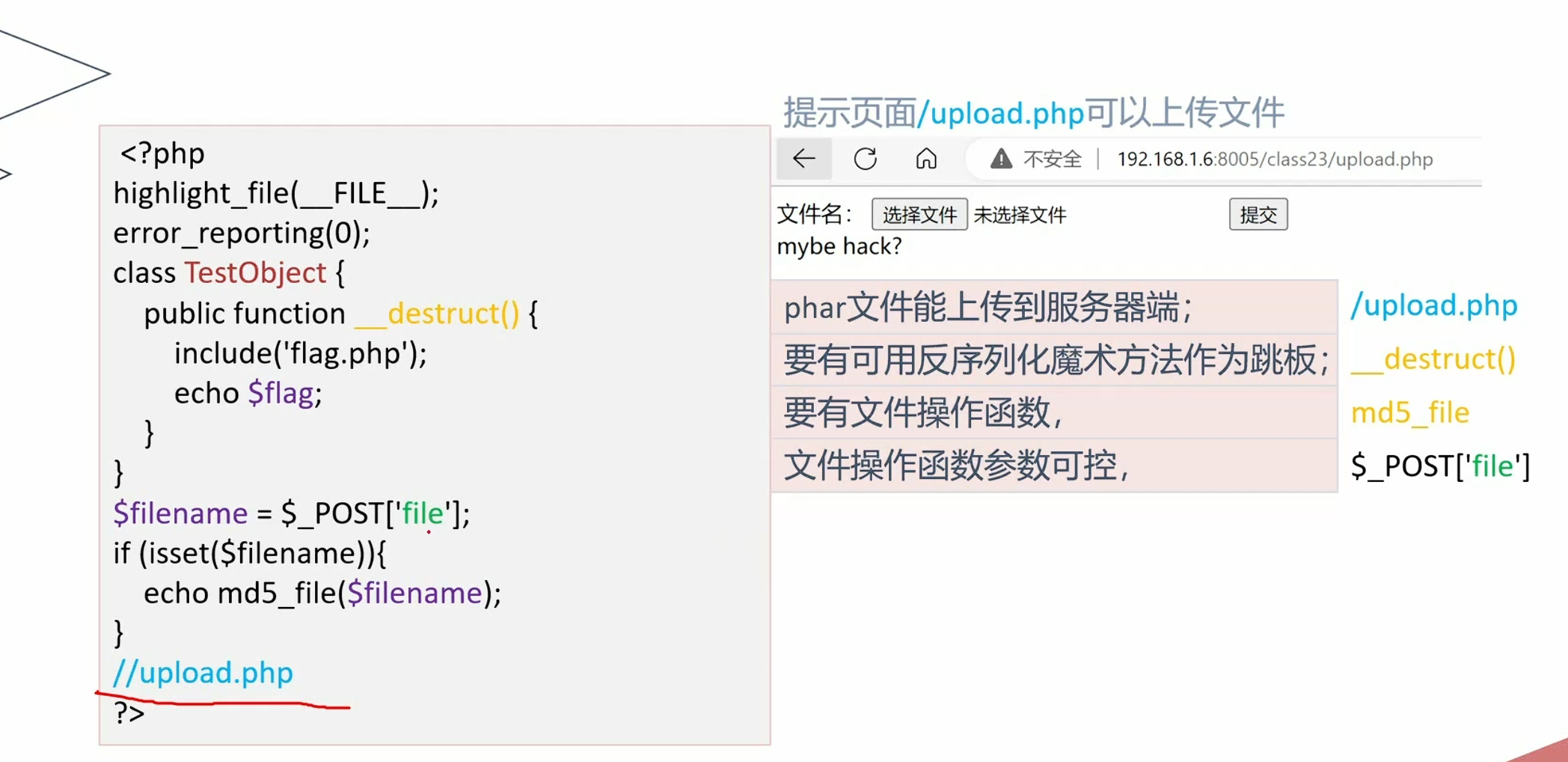The height and width of the screenshot is (762, 1568).
Task: Click the 提示页面/upload.php heading
Action: tap(1033, 113)
